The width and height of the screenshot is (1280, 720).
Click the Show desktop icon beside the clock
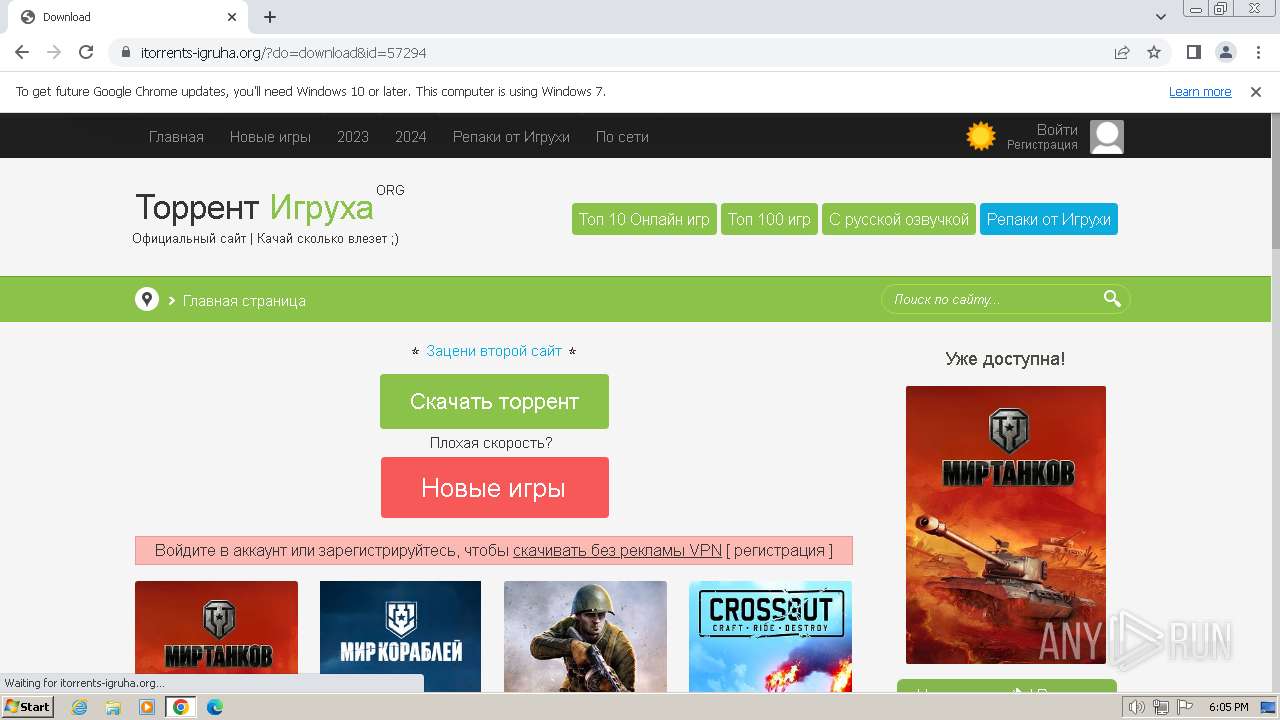pos(1269,707)
